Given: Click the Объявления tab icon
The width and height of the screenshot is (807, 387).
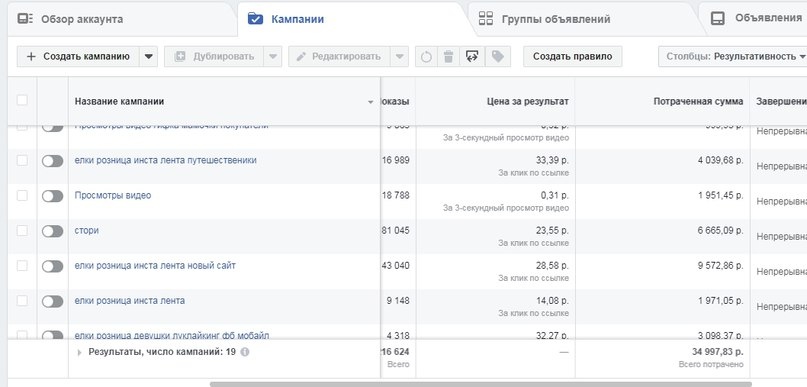Looking at the screenshot, I should click(717, 19).
